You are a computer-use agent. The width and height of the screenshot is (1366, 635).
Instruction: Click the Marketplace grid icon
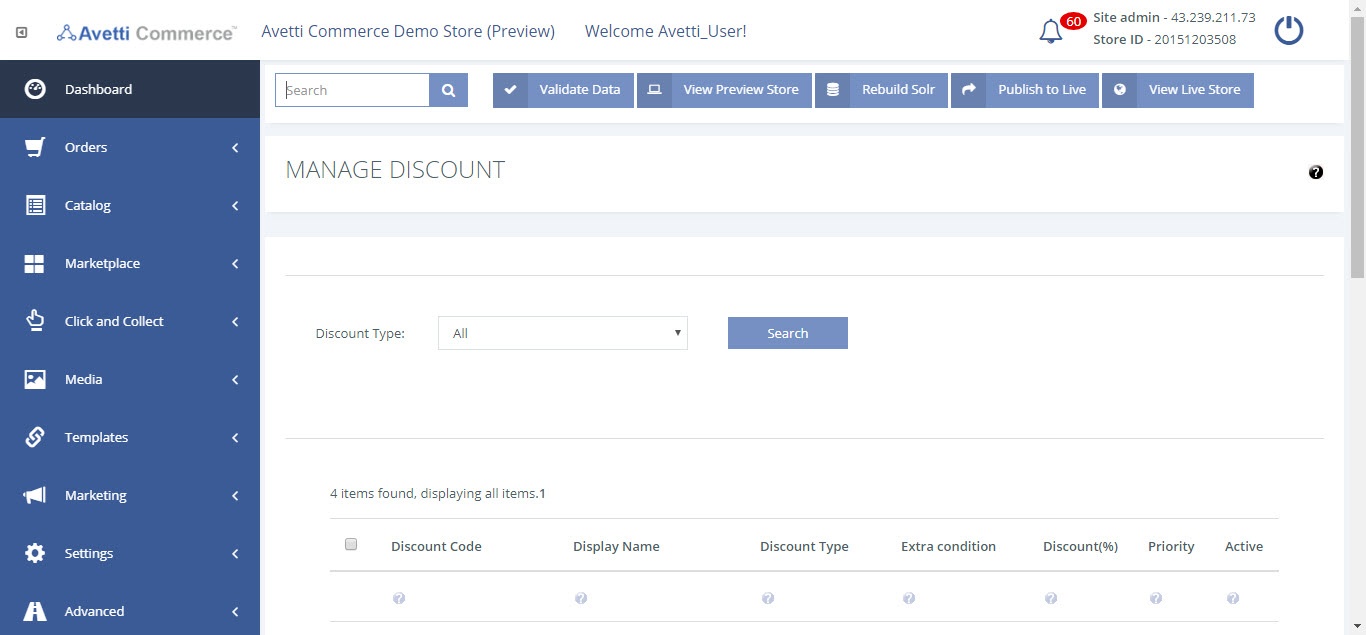click(x=35, y=263)
